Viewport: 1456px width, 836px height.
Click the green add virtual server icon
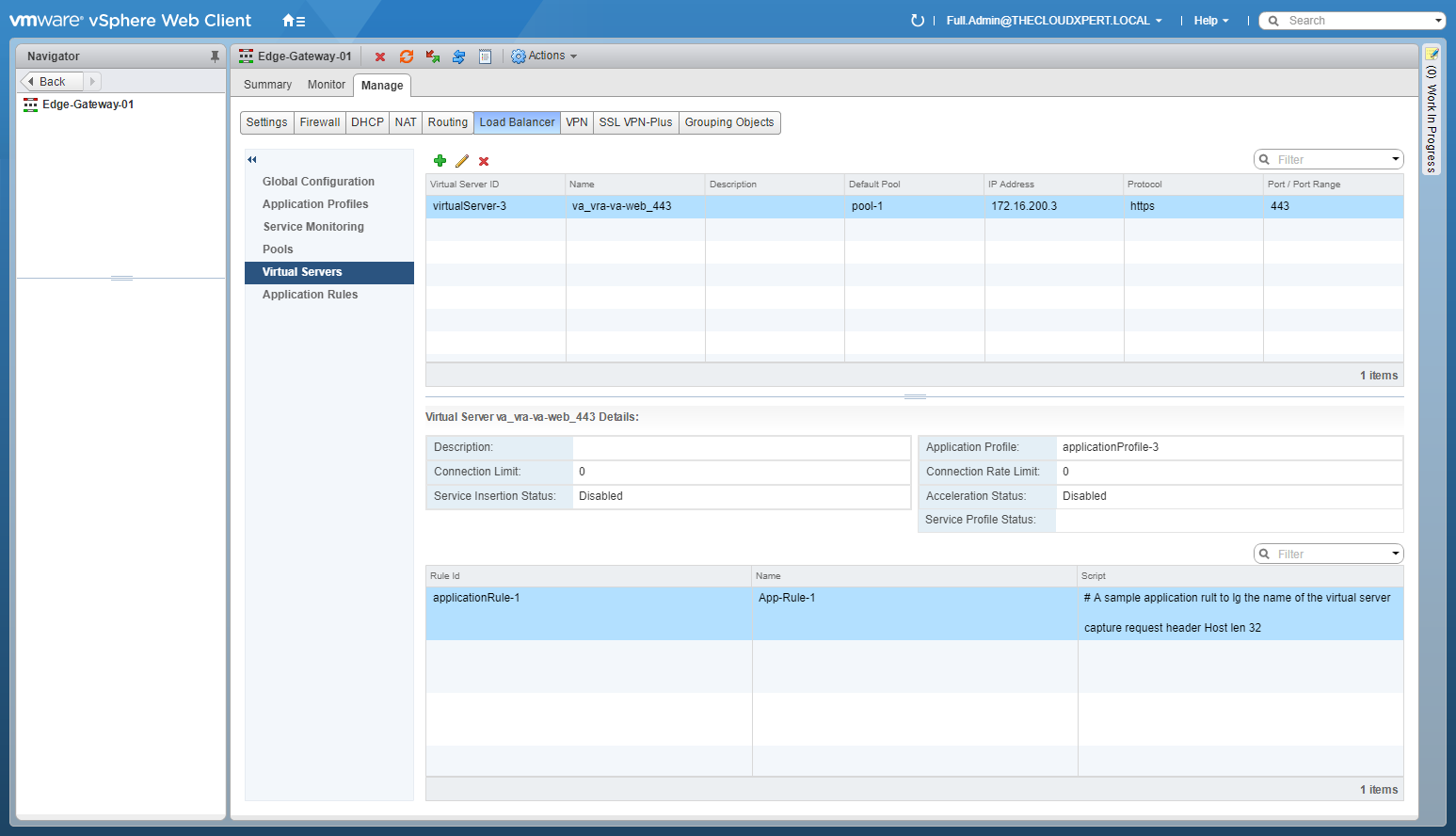pyautogui.click(x=440, y=161)
